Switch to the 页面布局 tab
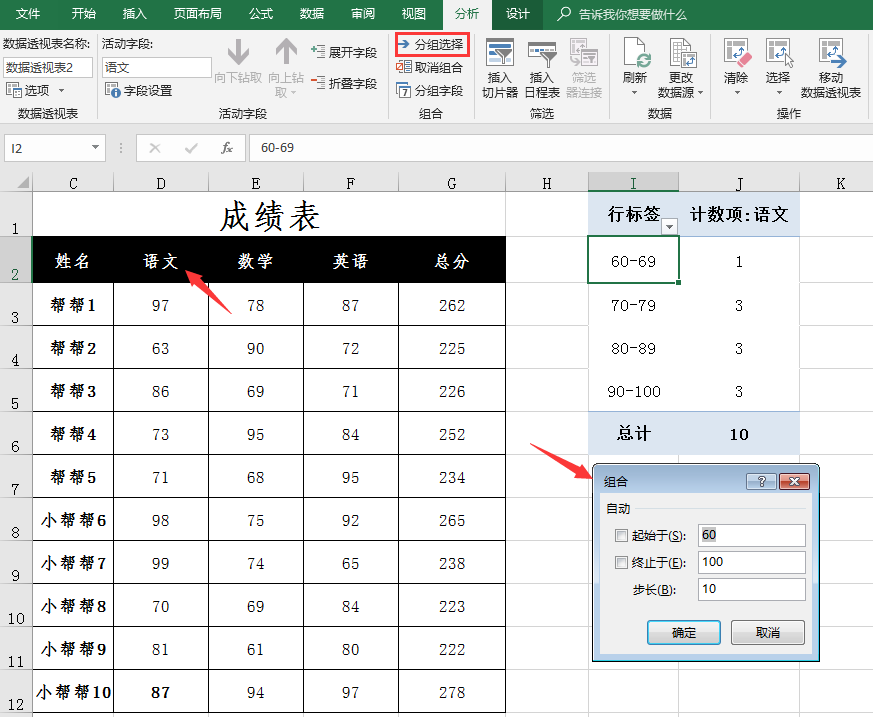873x717 pixels. pos(198,13)
